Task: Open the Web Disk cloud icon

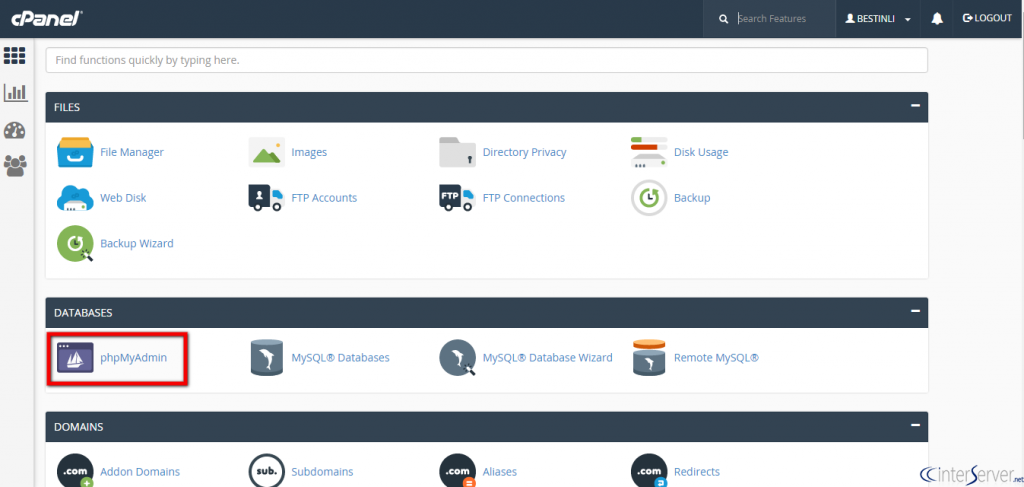Action: [75, 198]
